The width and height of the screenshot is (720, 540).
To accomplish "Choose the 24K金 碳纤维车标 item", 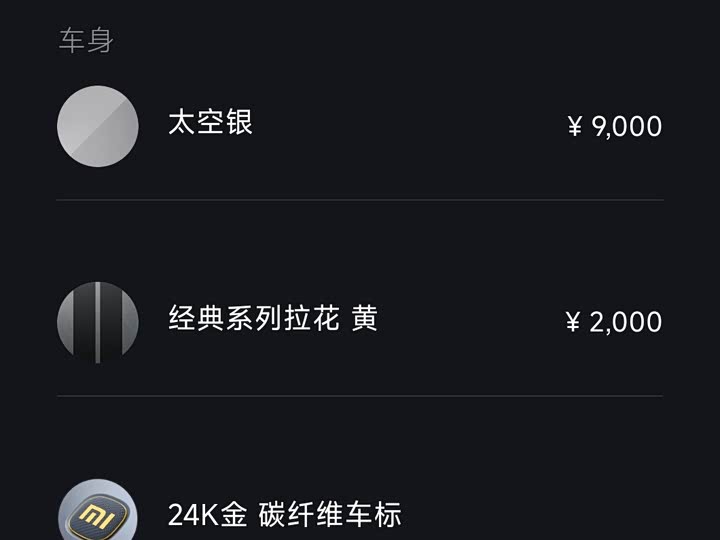I will pos(284,515).
